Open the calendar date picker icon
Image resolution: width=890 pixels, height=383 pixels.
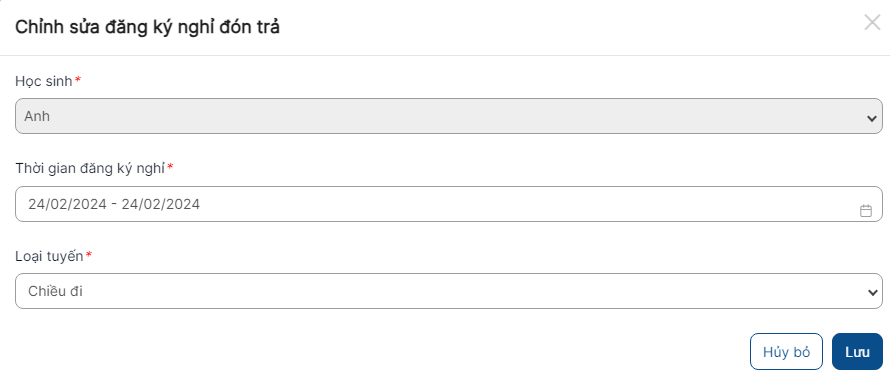coord(866,211)
